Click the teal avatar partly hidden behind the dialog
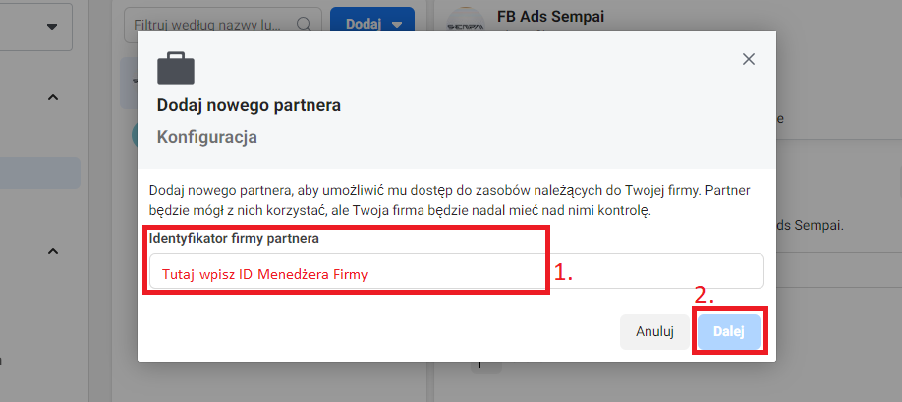 coord(135,134)
